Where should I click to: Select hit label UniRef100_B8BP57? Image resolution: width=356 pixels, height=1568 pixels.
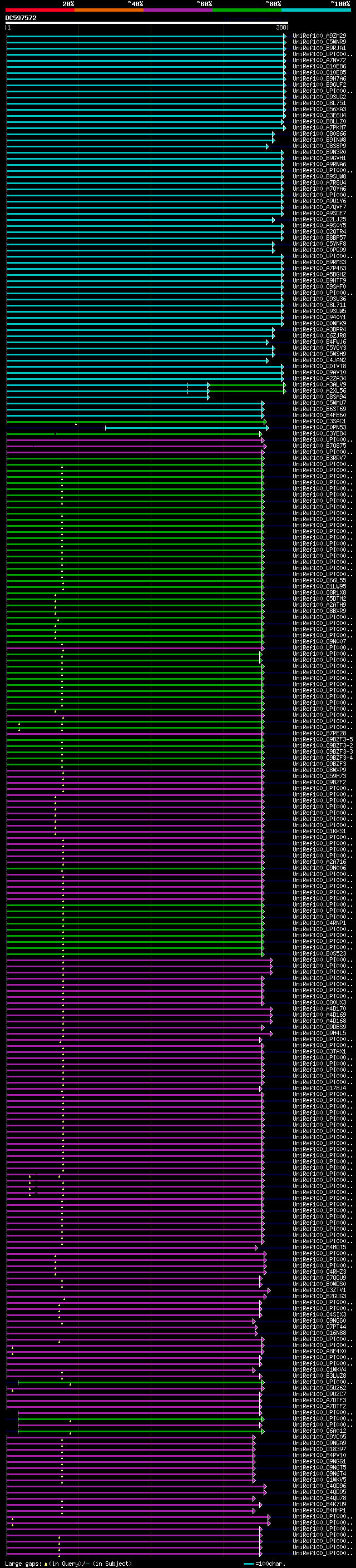(319, 238)
